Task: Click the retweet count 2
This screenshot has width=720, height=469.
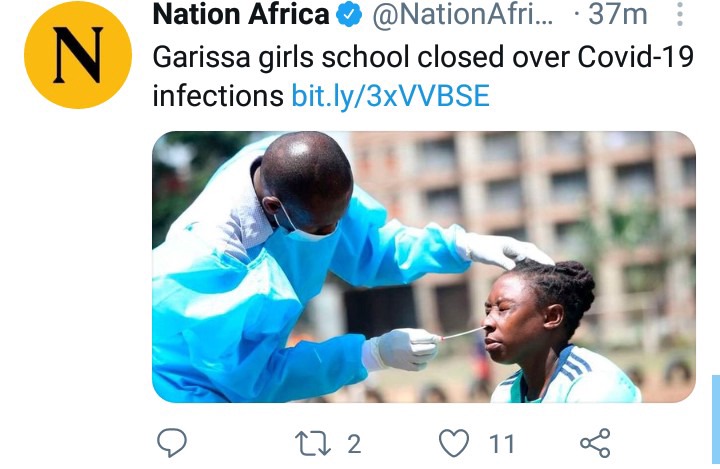Action: point(354,444)
